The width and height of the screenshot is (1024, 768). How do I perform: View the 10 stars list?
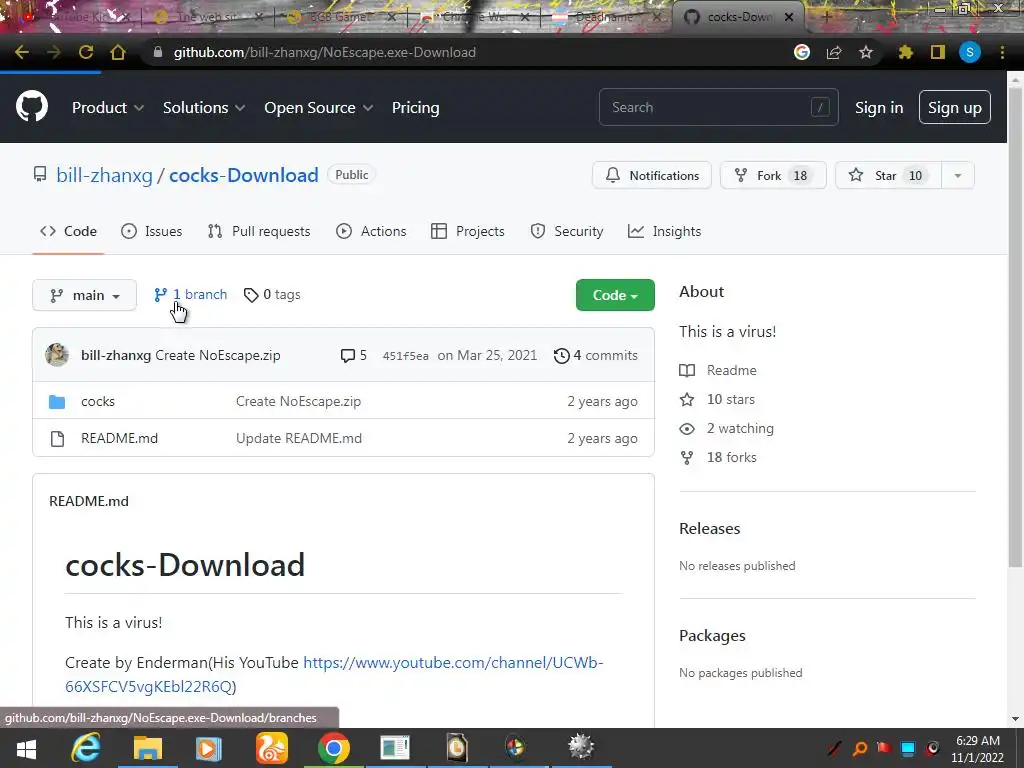click(730, 399)
